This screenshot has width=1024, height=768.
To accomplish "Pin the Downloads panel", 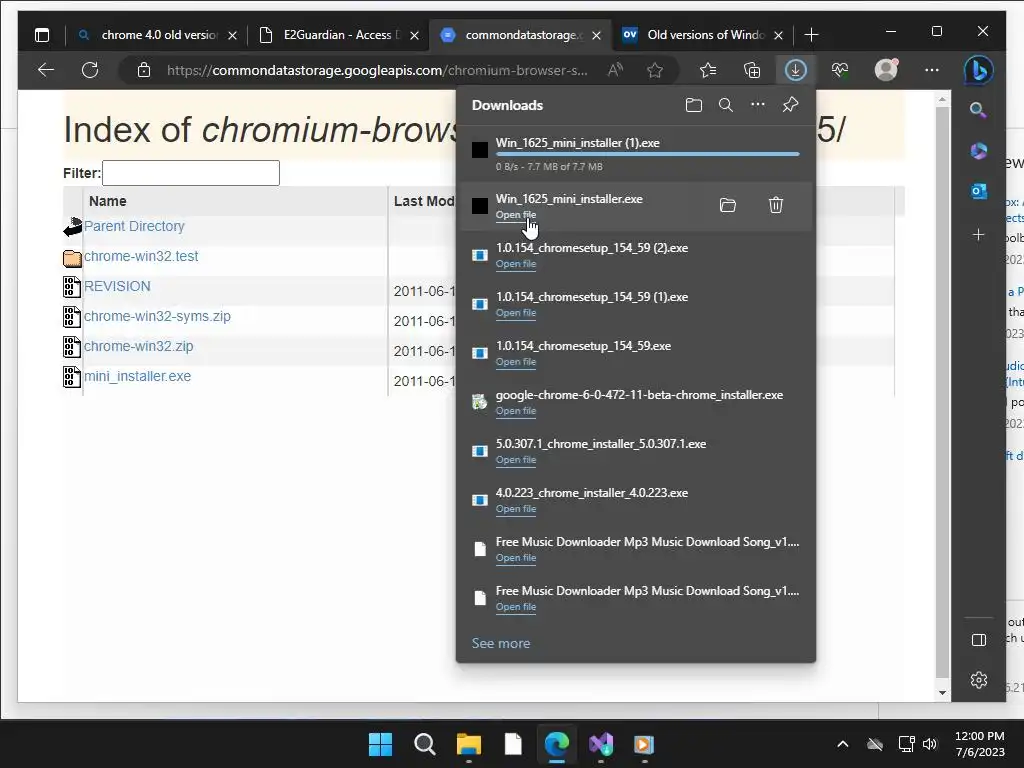I will 790,104.
